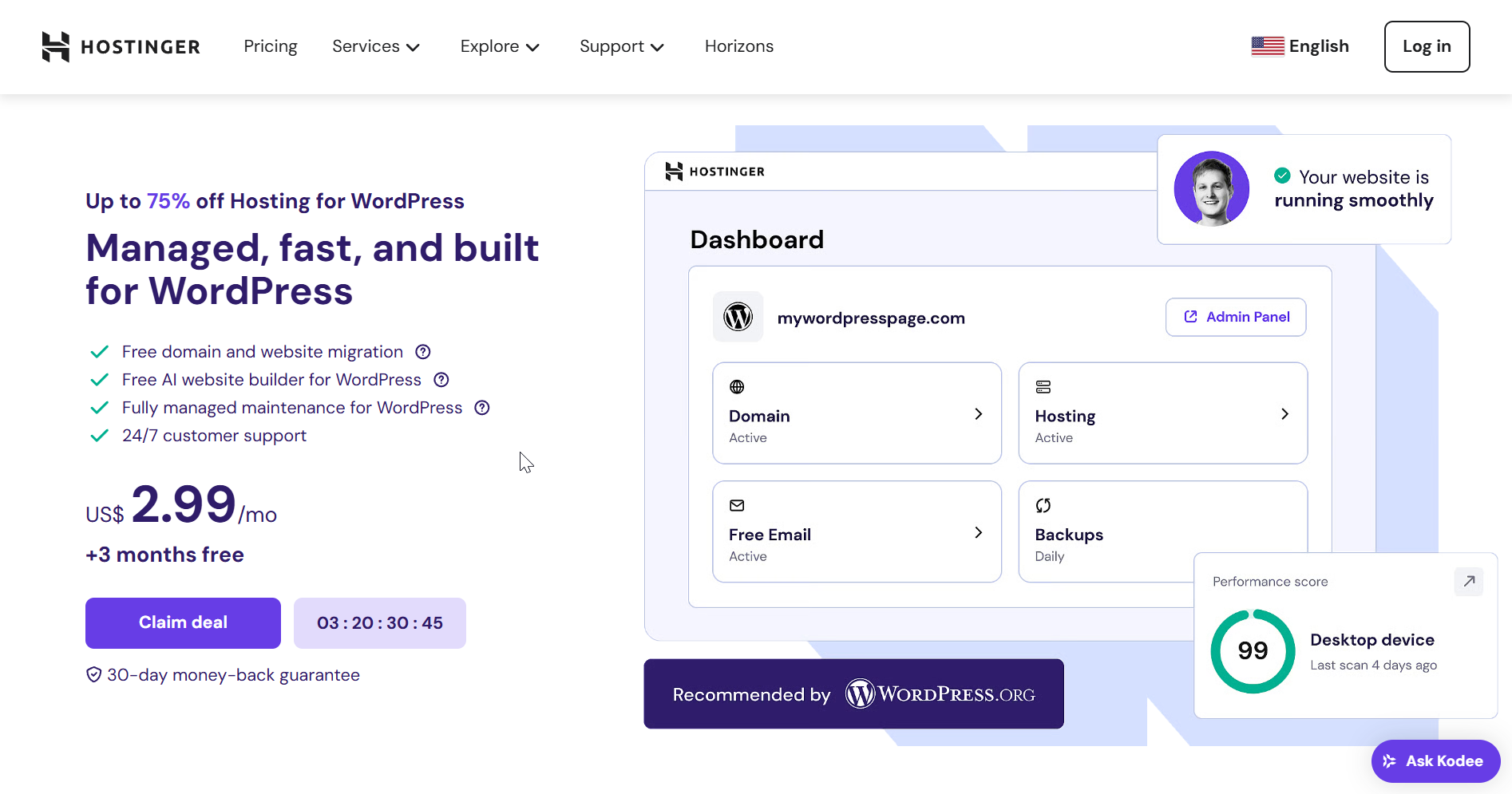Click the Performance score expand arrow icon
The height and width of the screenshot is (794, 1512).
click(x=1469, y=581)
